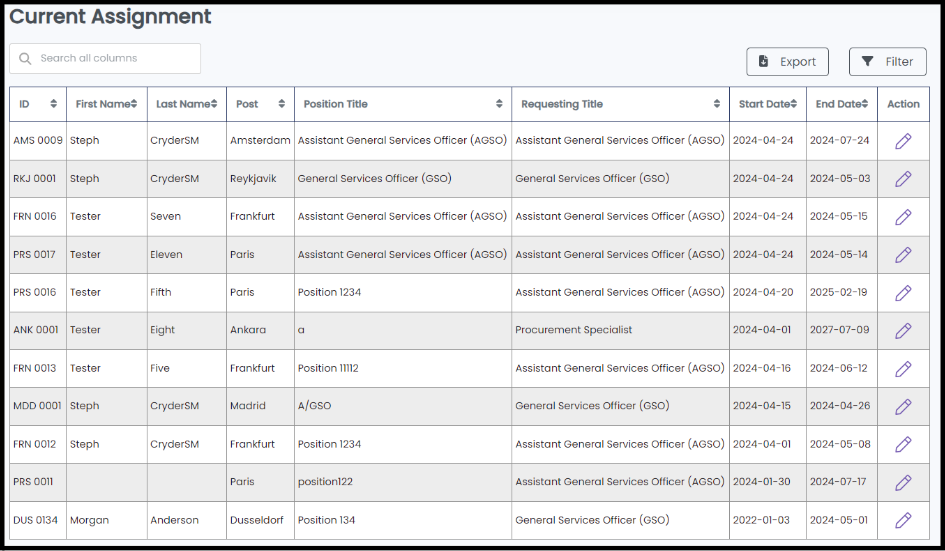Viewport: 945px width, 551px height.
Task: Click the edit pencil for FRN 0013
Action: (903, 369)
